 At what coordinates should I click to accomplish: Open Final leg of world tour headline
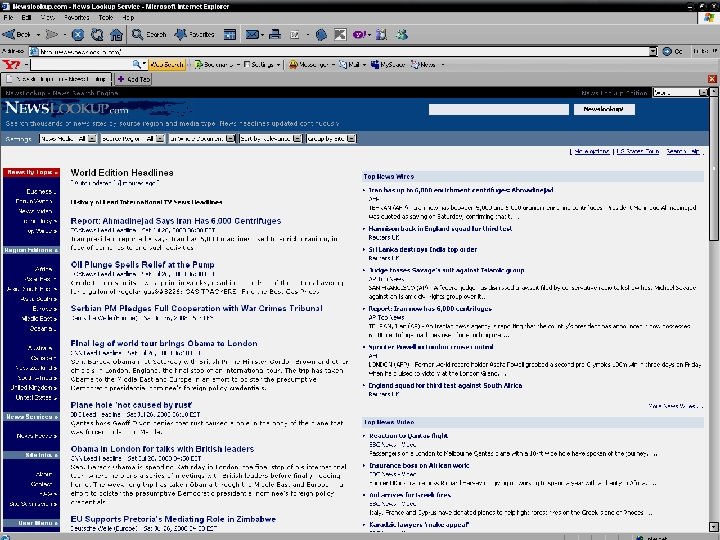pos(164,343)
